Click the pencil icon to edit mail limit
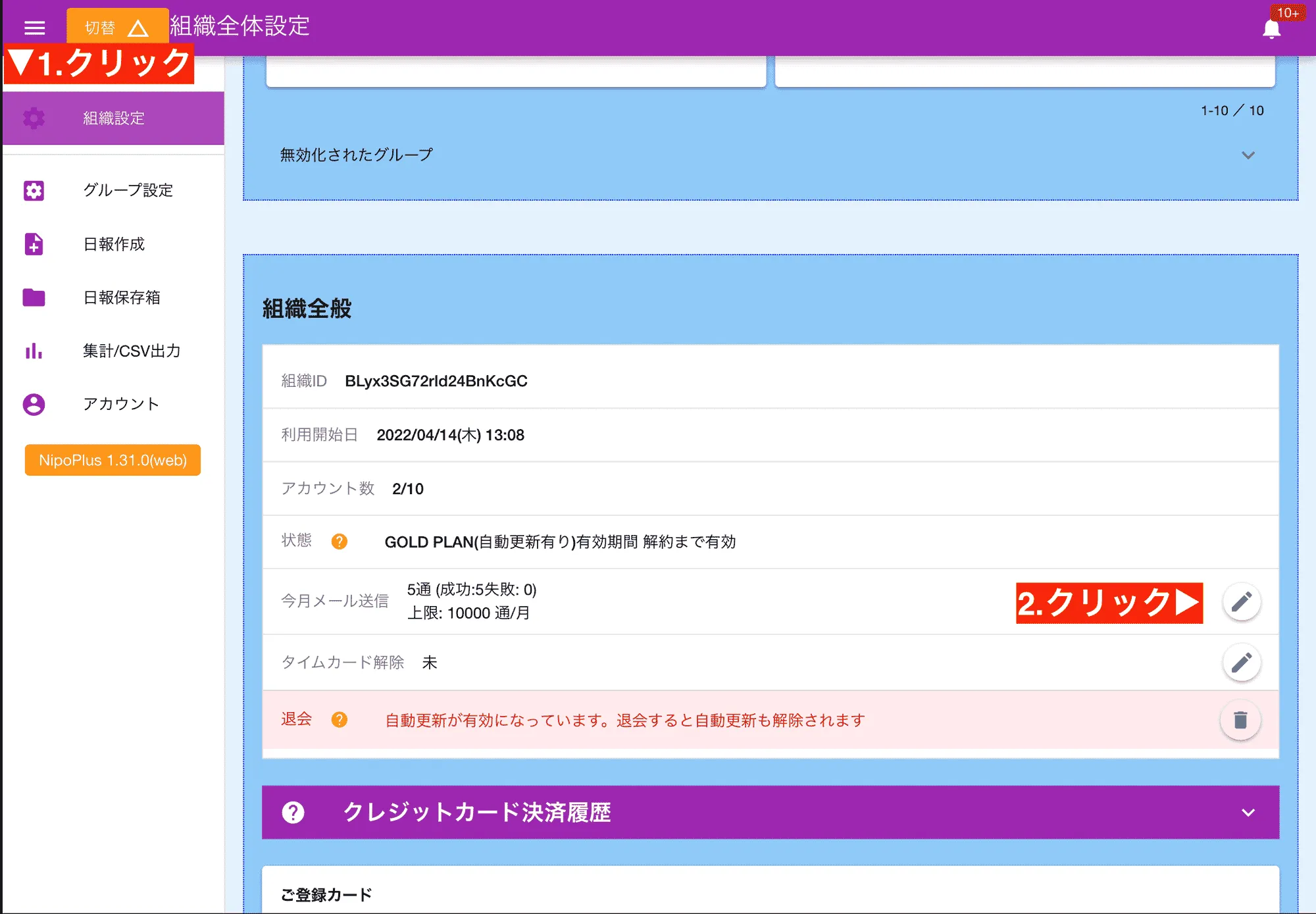Viewport: 1316px width, 914px height. click(1240, 601)
